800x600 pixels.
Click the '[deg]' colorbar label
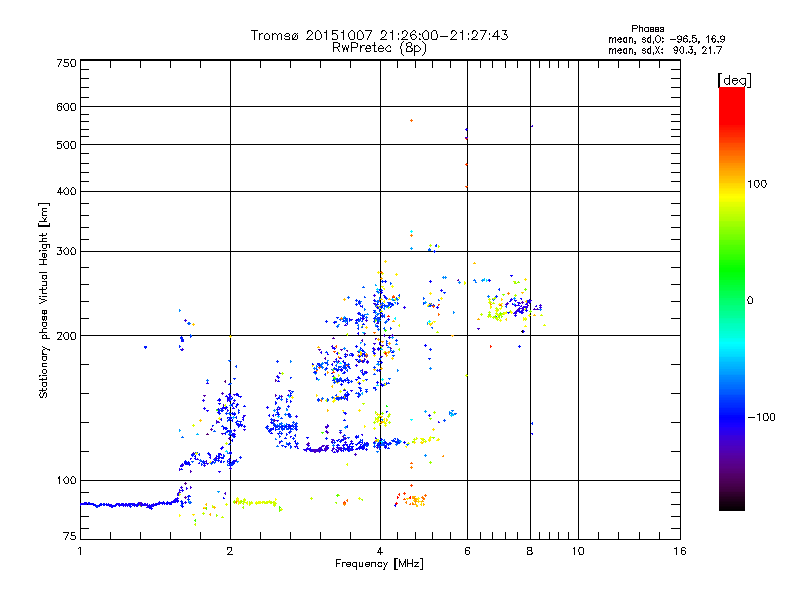point(734,80)
